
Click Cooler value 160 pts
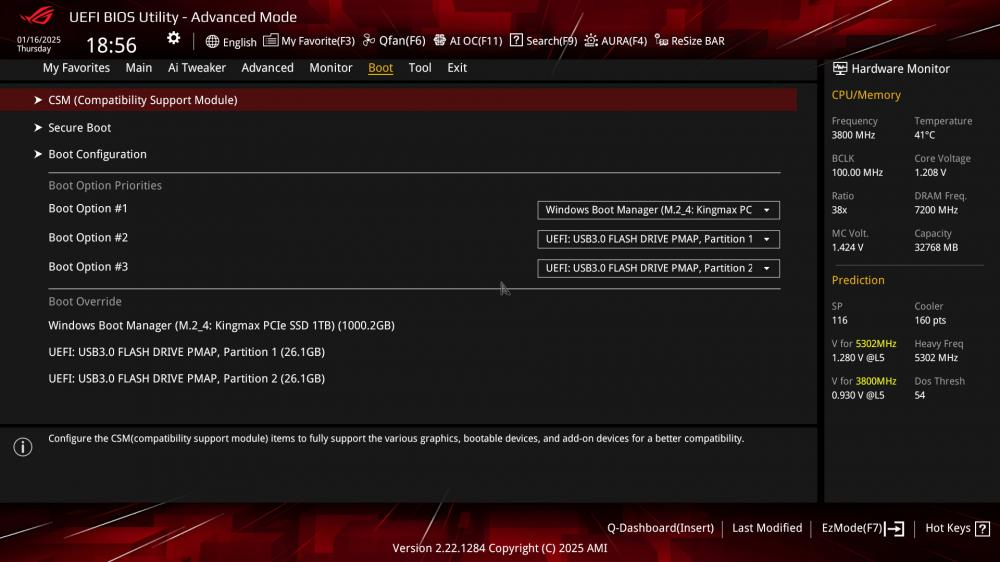point(930,321)
